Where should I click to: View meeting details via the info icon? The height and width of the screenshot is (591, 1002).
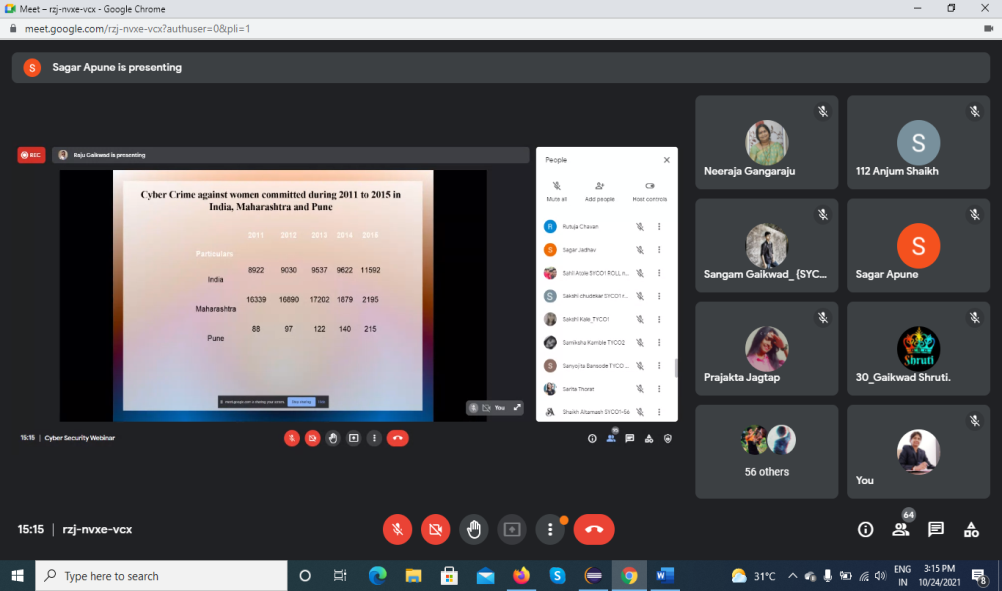coord(865,529)
